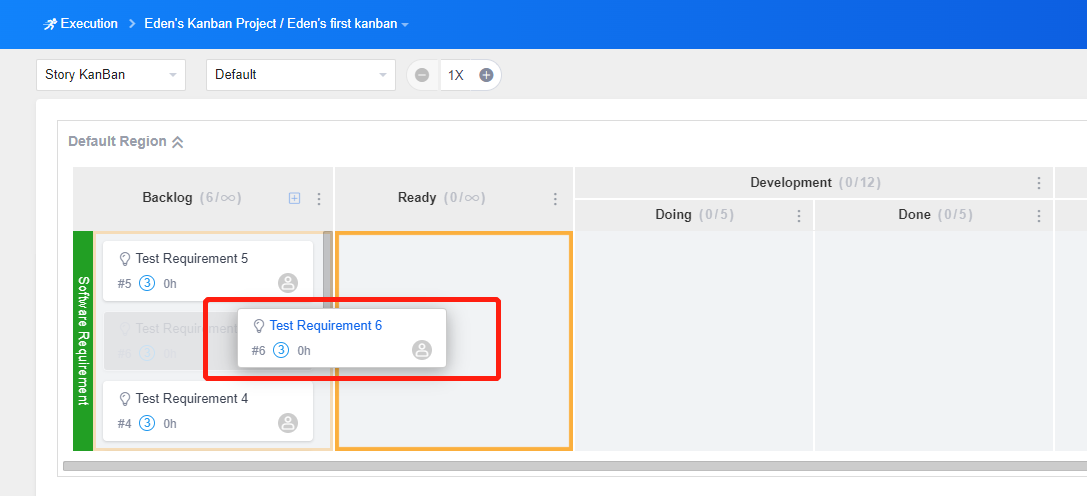Collapse the Default Region section
The height and width of the screenshot is (496, 1087).
177,142
